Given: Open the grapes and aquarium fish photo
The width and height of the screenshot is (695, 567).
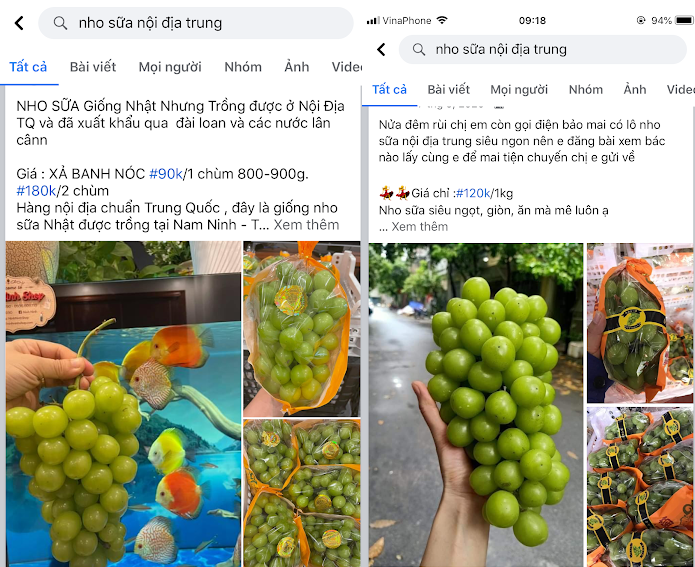Looking at the screenshot, I should 123,404.
